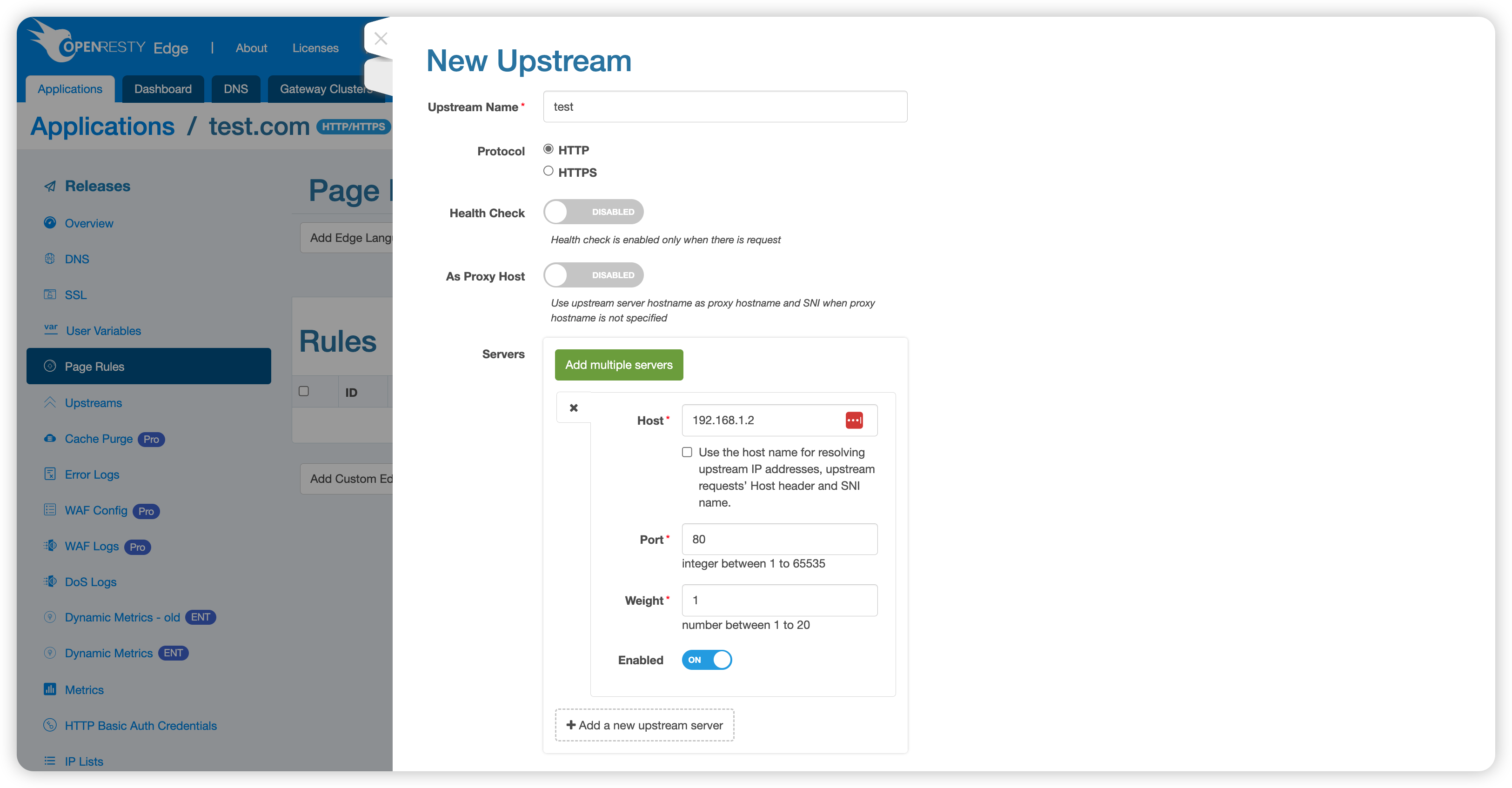This screenshot has height=788, width=1512.
Task: Click the Dynamic Metrics ENT icon
Action: (50, 653)
